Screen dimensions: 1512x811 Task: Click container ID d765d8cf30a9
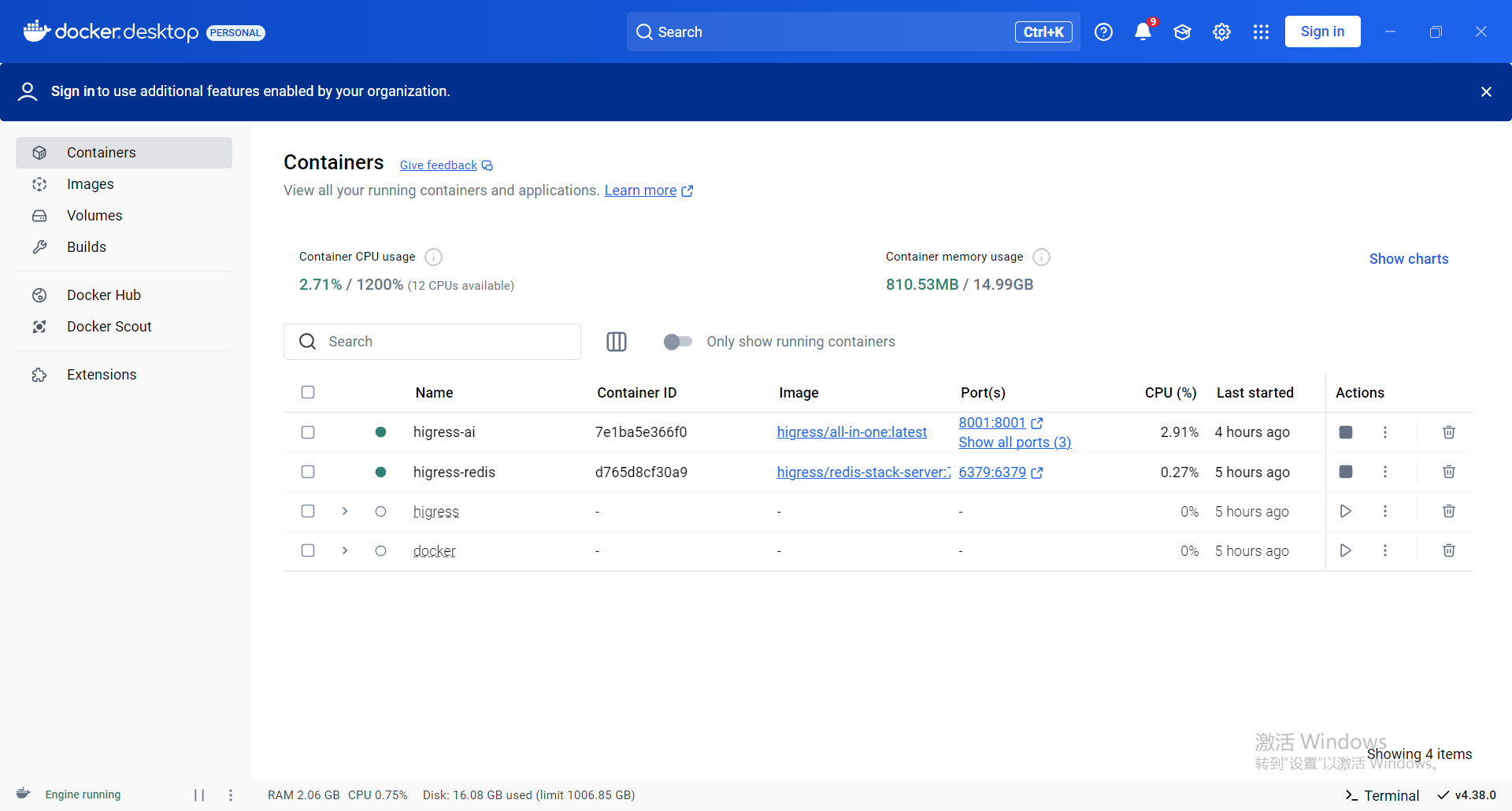(x=641, y=472)
